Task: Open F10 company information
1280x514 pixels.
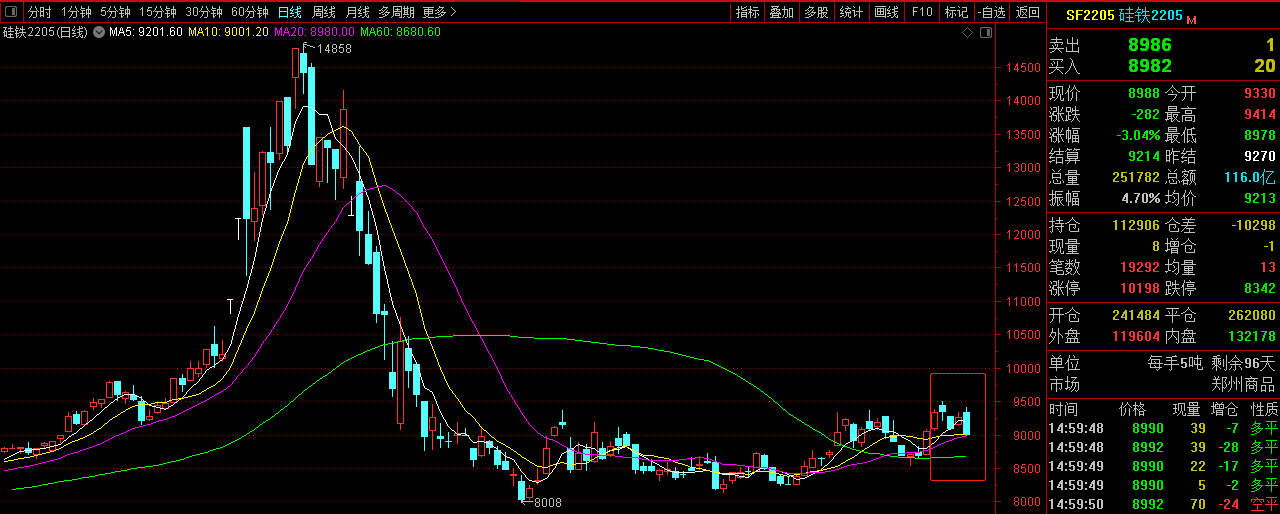Action: click(x=921, y=12)
